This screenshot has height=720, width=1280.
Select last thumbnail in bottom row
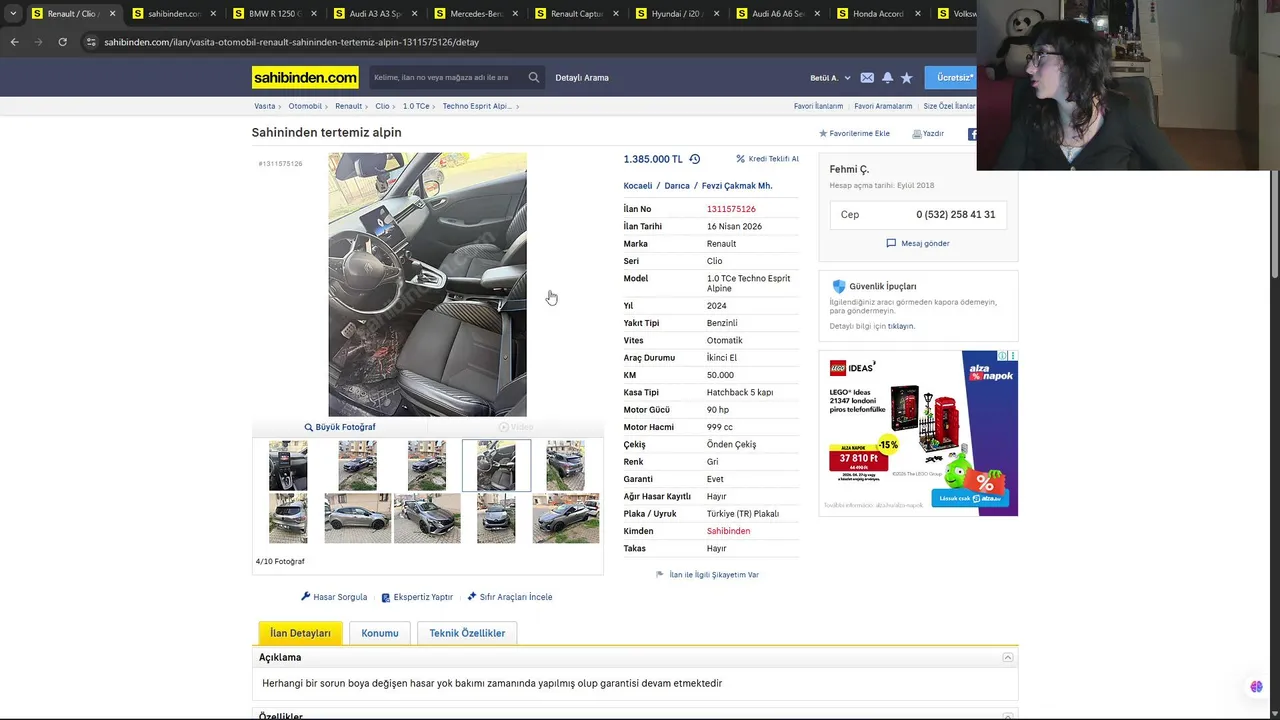pos(566,518)
